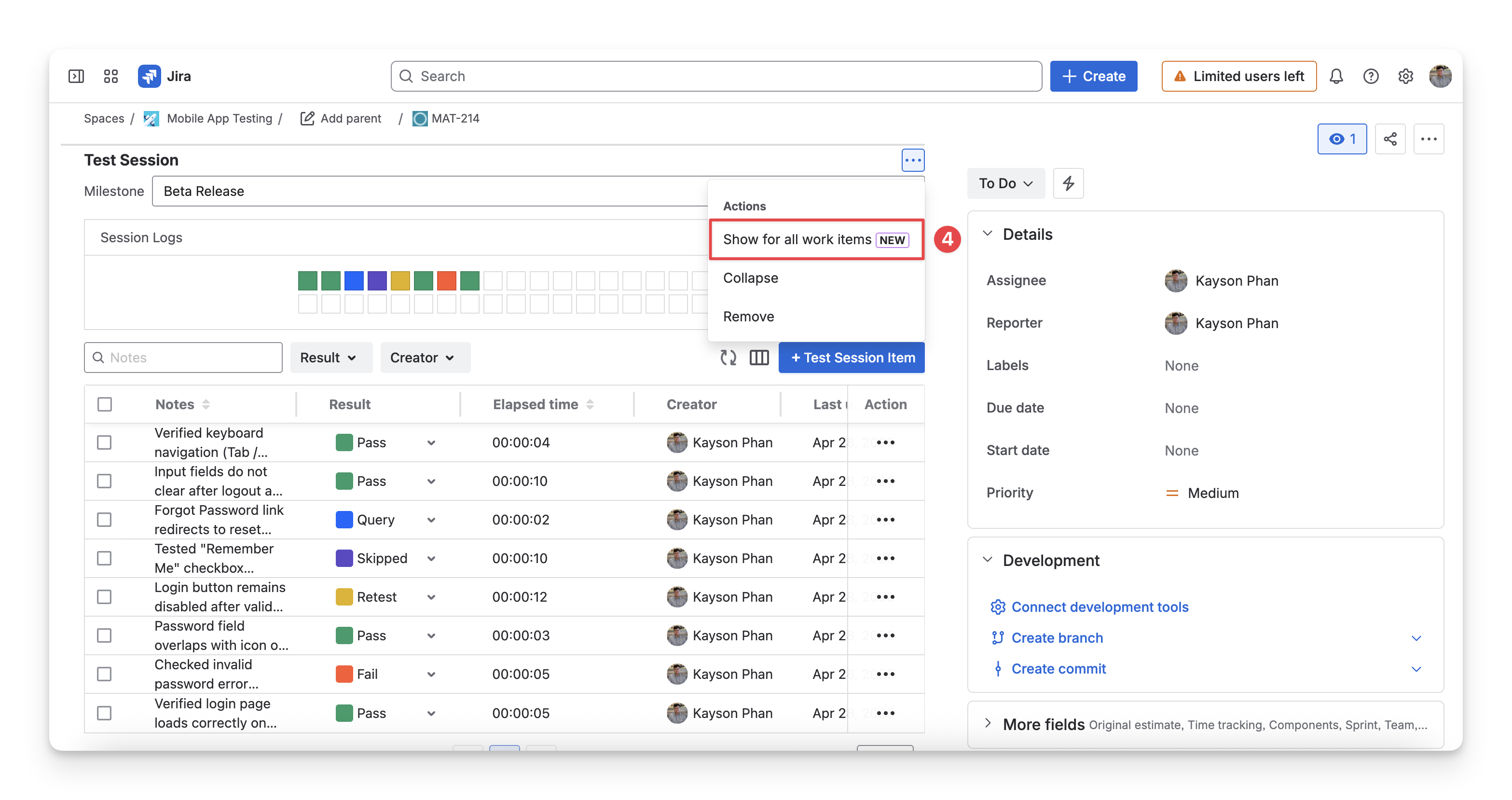The height and width of the screenshot is (800, 1512).
Task: Open the notifications bell
Action: 1336,76
